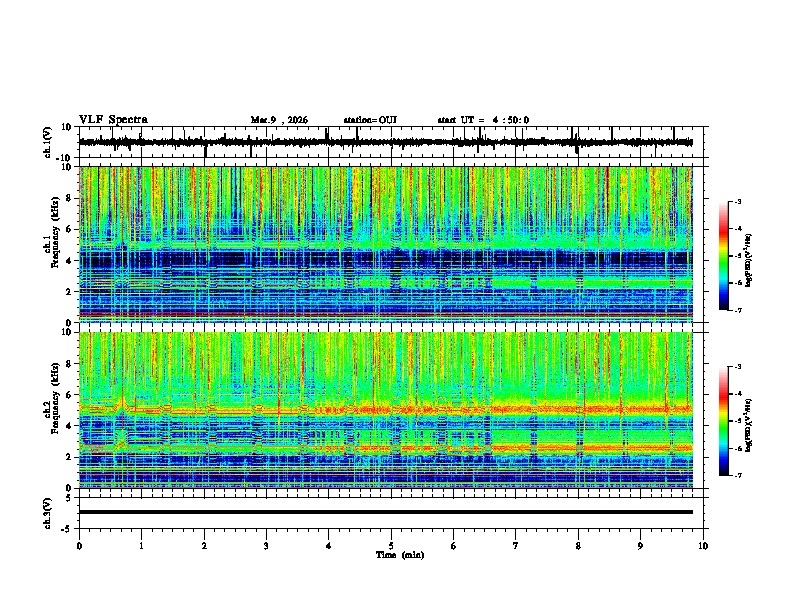Screen dimensions: 792x612
Task: Click the "ch.3(V)" axis label
Action: pyautogui.click(x=48, y=514)
